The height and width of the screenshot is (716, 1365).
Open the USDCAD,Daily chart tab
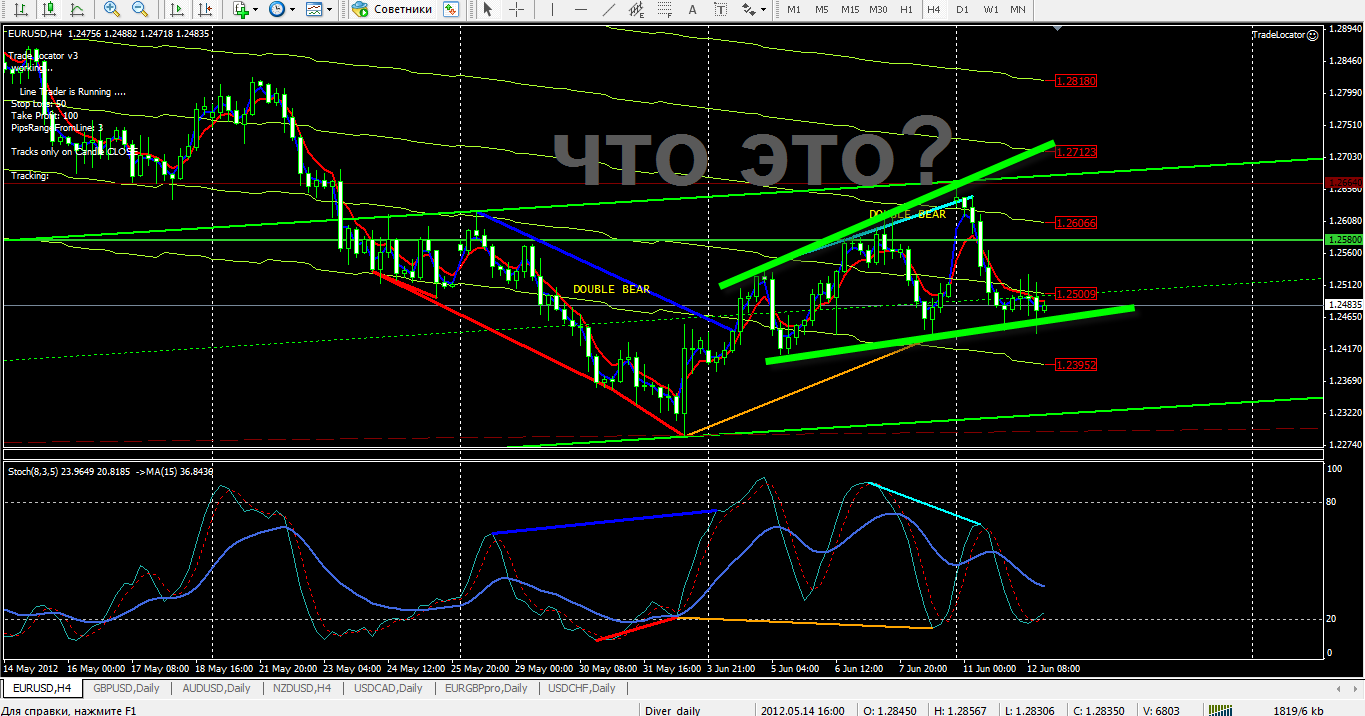pos(388,688)
